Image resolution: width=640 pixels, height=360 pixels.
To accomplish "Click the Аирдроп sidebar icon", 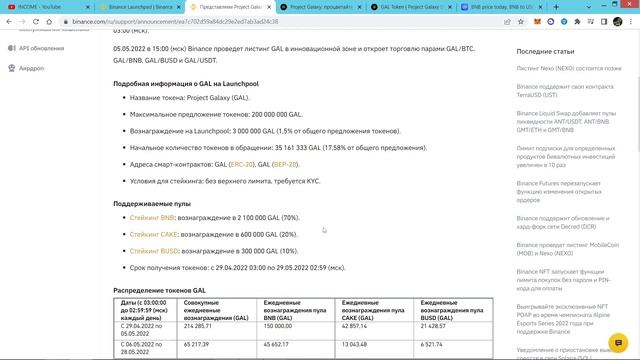I will [11, 68].
